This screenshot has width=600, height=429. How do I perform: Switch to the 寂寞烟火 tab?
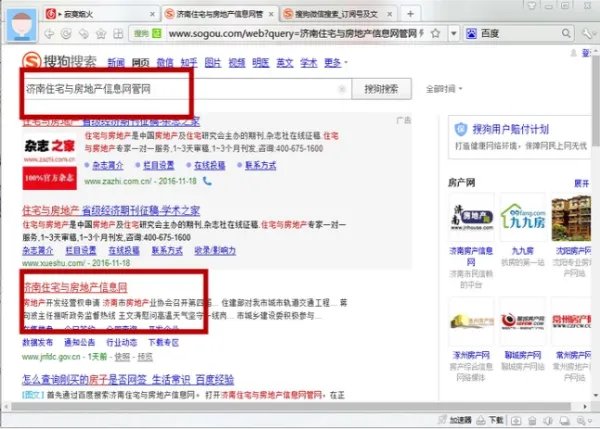(100, 15)
